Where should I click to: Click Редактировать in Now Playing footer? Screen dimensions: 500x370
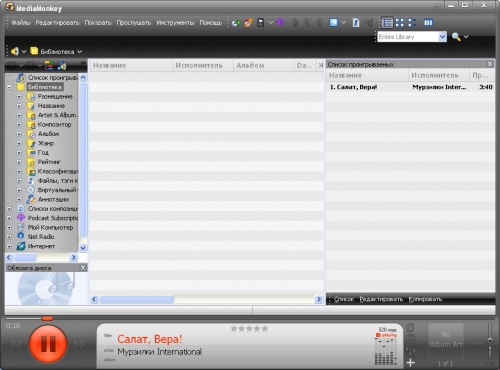click(x=381, y=299)
